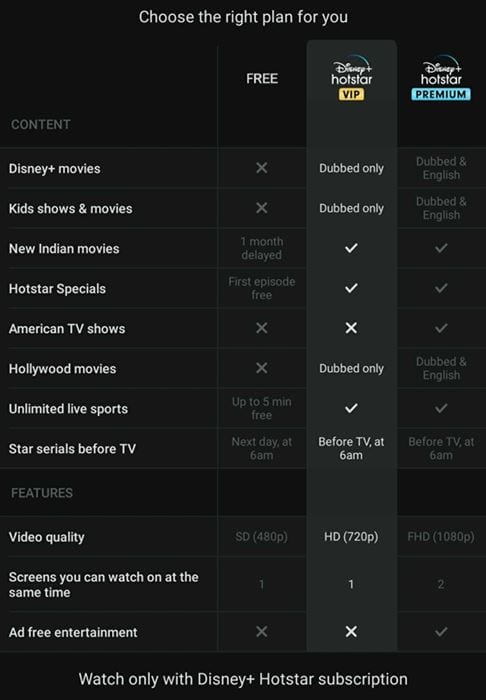
Task: Click the FREE cross for Kids shows & movies
Action: click(x=262, y=208)
